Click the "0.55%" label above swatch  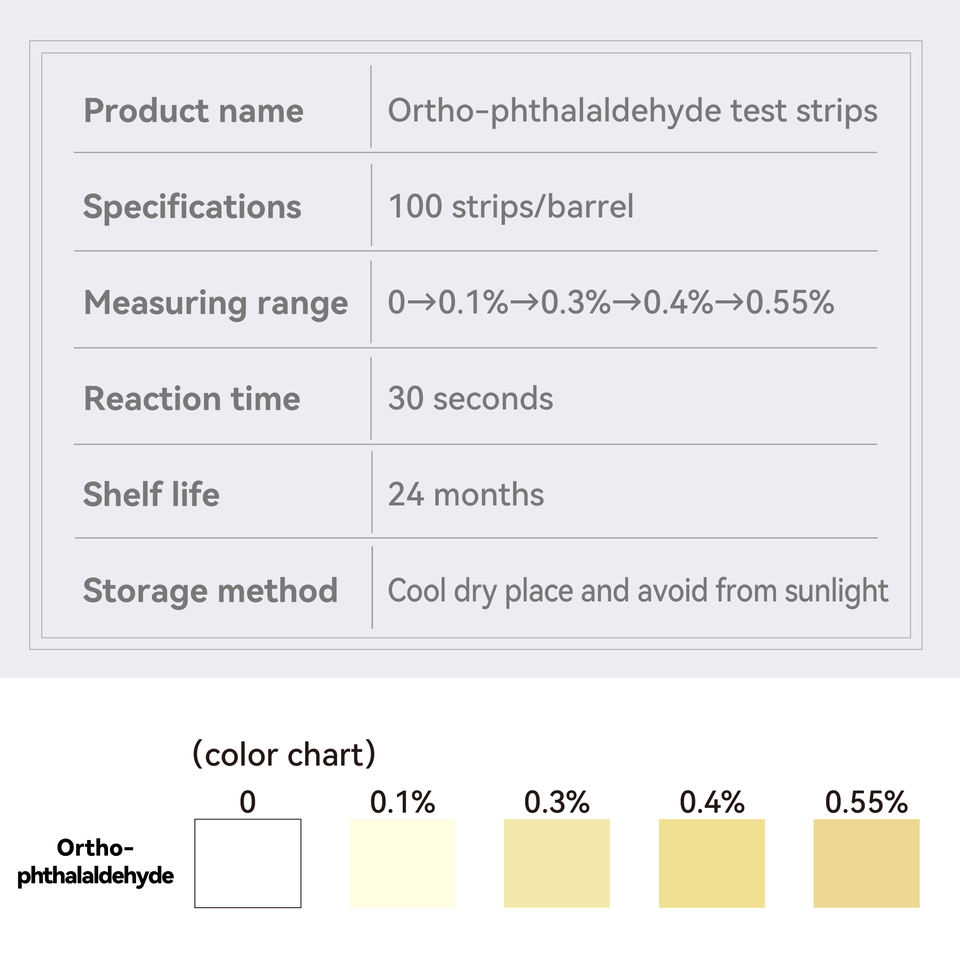pos(866,802)
